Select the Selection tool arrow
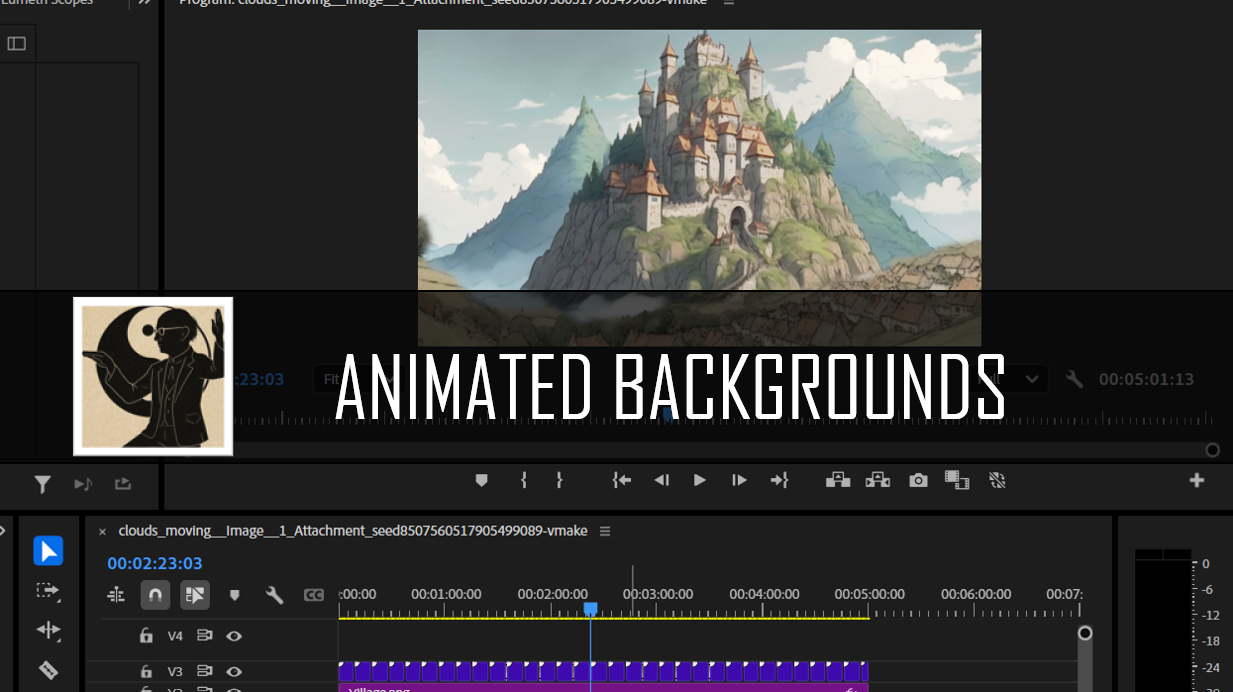The image size is (1233, 692). pyautogui.click(x=48, y=551)
